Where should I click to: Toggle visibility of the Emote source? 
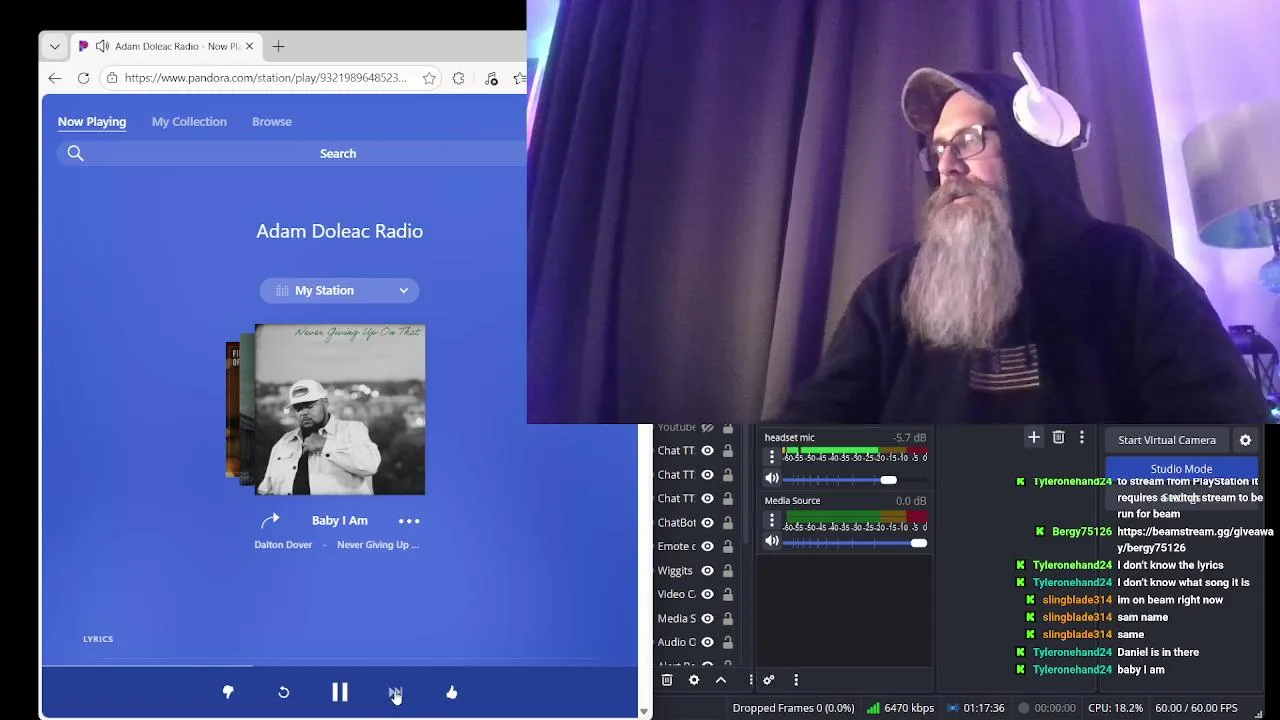point(707,546)
